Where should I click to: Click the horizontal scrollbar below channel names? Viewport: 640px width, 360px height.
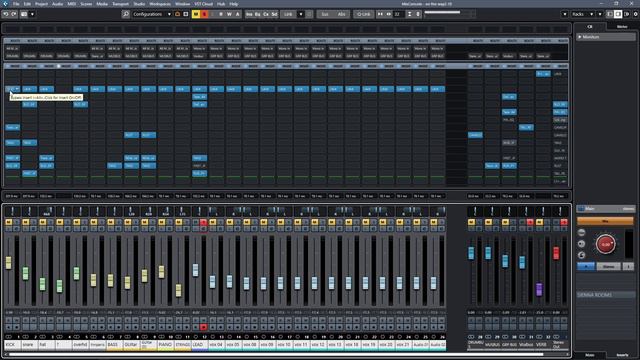click(x=276, y=354)
